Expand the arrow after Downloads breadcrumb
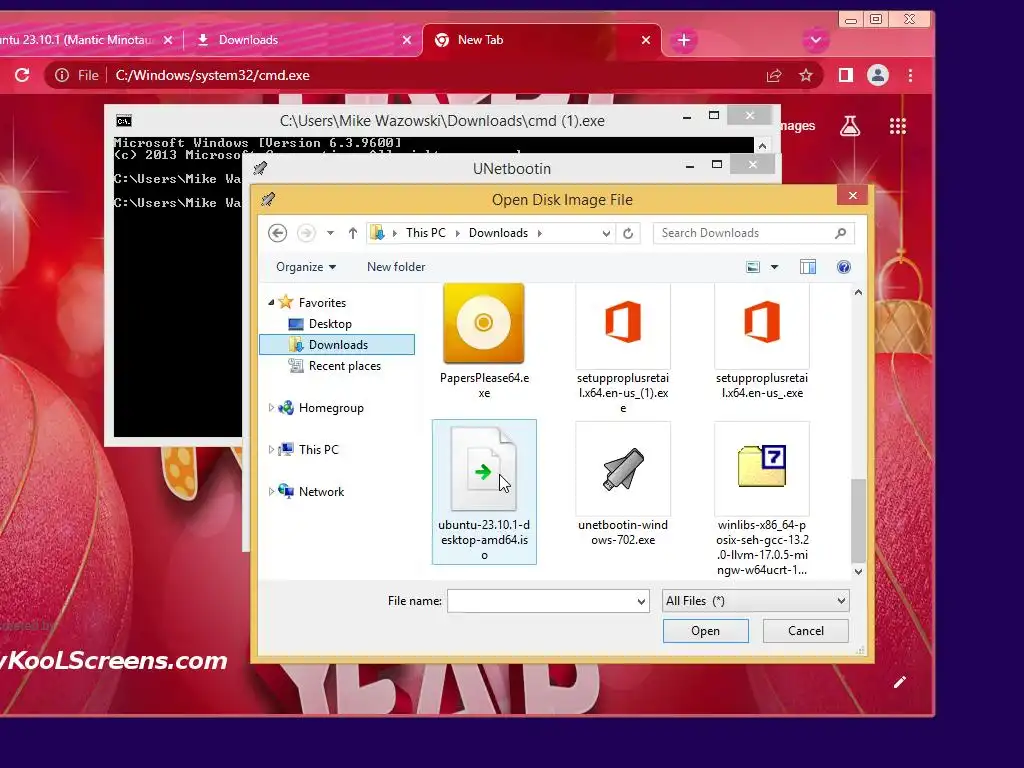The width and height of the screenshot is (1024, 768). tap(539, 233)
